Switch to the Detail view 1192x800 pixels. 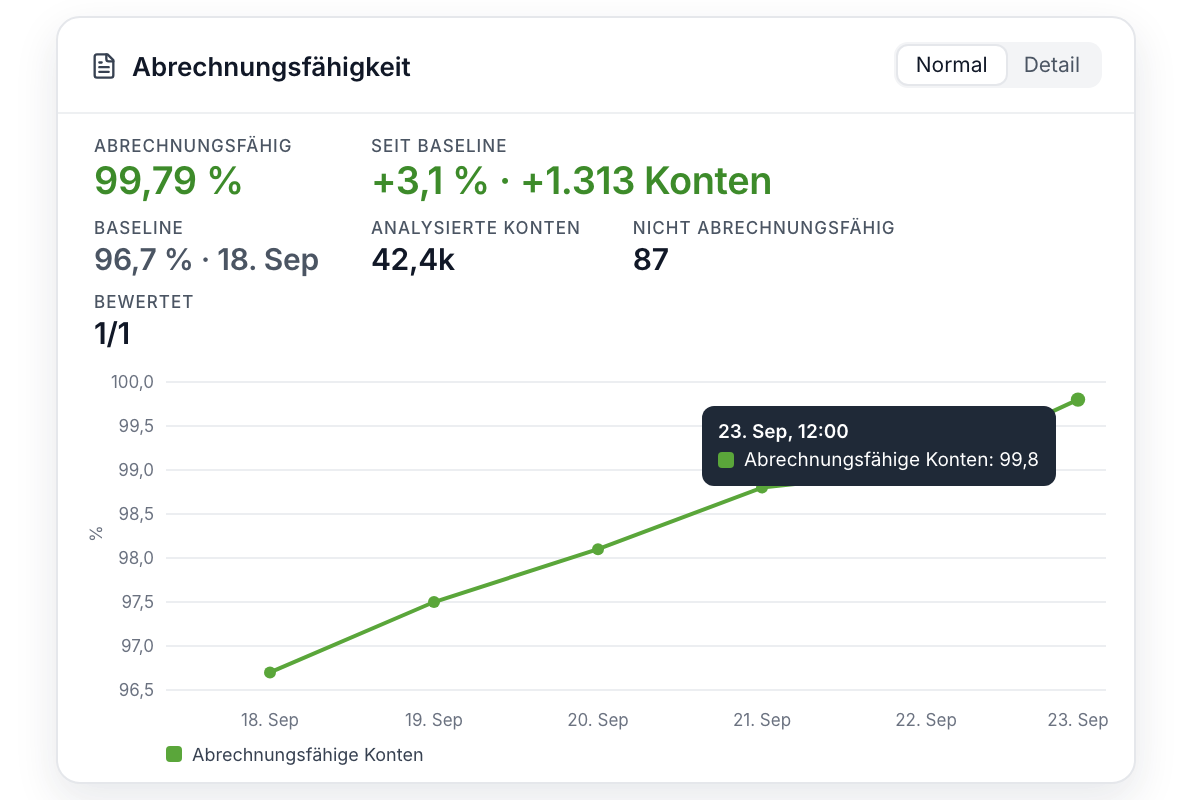[1051, 65]
